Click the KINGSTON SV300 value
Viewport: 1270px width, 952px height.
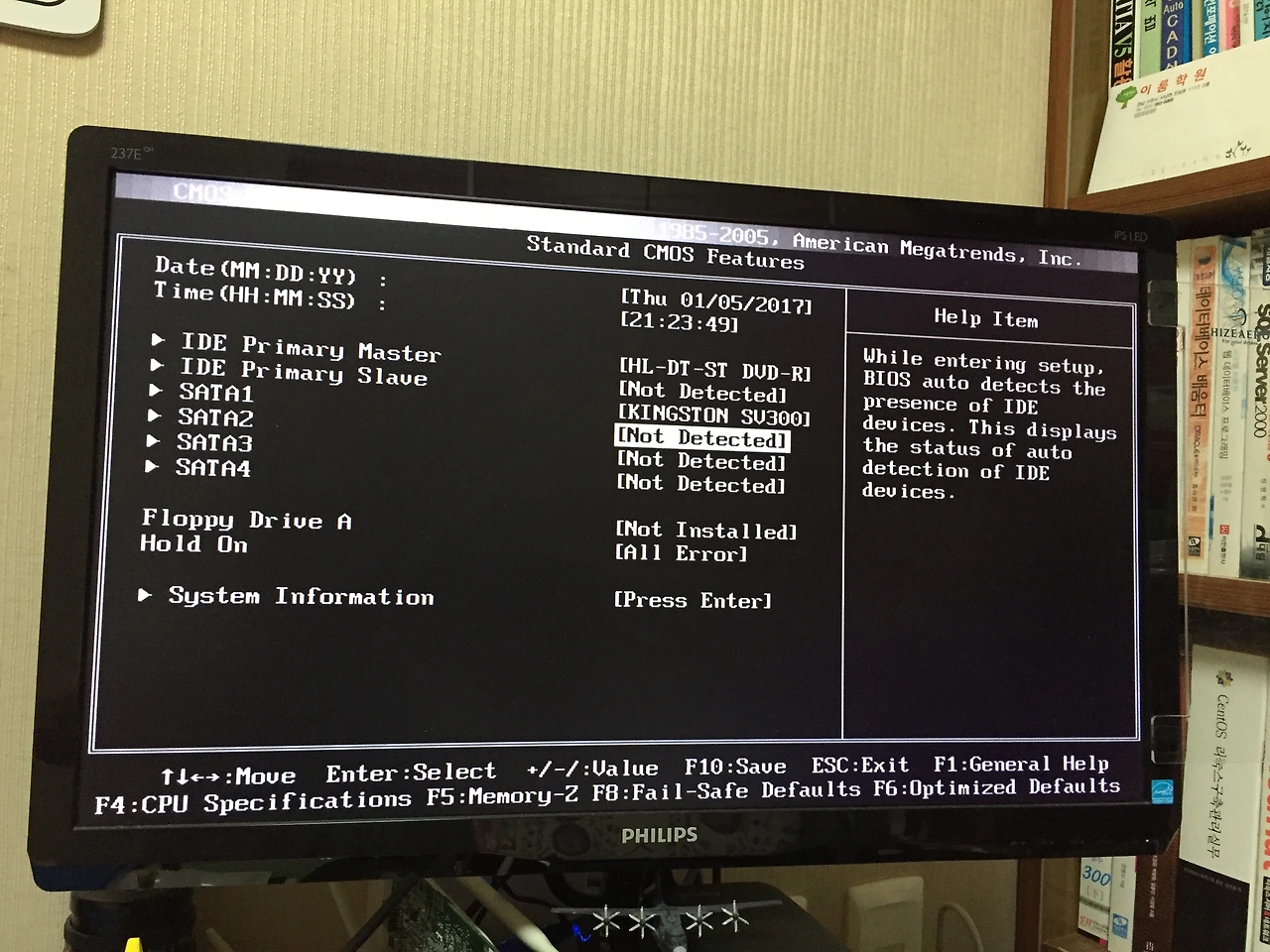coord(714,416)
